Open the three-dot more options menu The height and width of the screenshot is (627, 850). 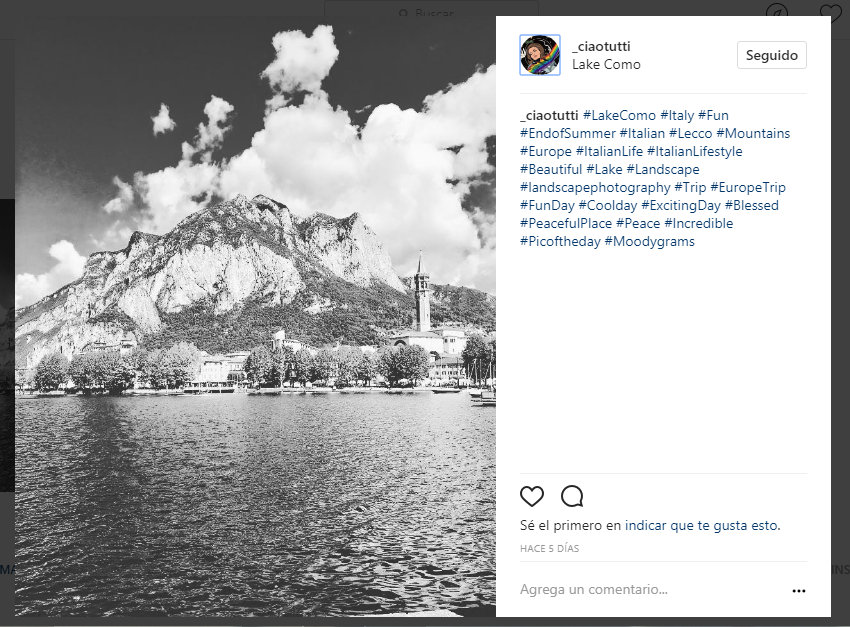(799, 591)
